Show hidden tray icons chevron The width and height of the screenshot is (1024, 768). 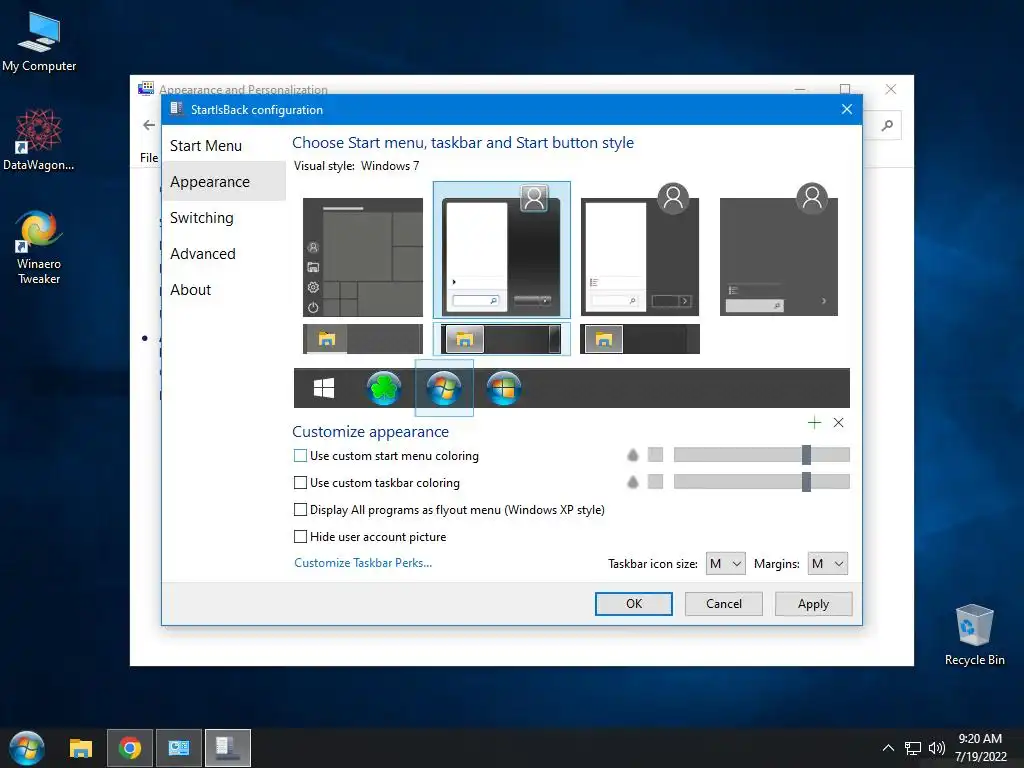[888, 748]
